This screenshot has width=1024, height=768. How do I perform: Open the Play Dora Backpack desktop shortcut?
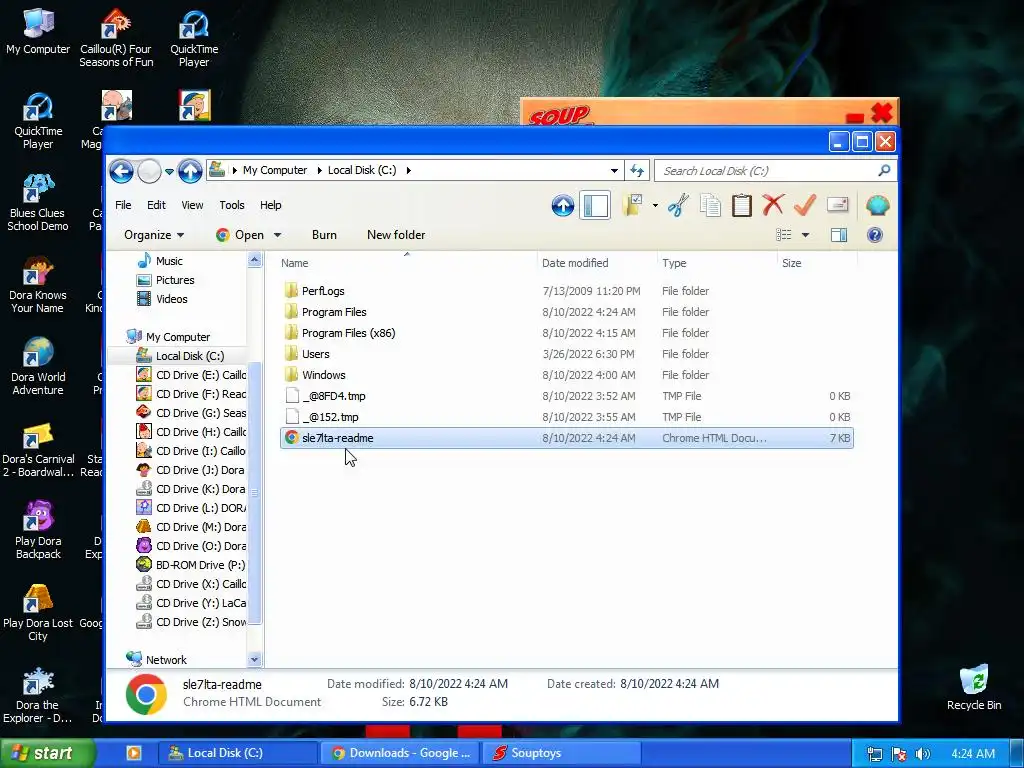pyautogui.click(x=38, y=530)
